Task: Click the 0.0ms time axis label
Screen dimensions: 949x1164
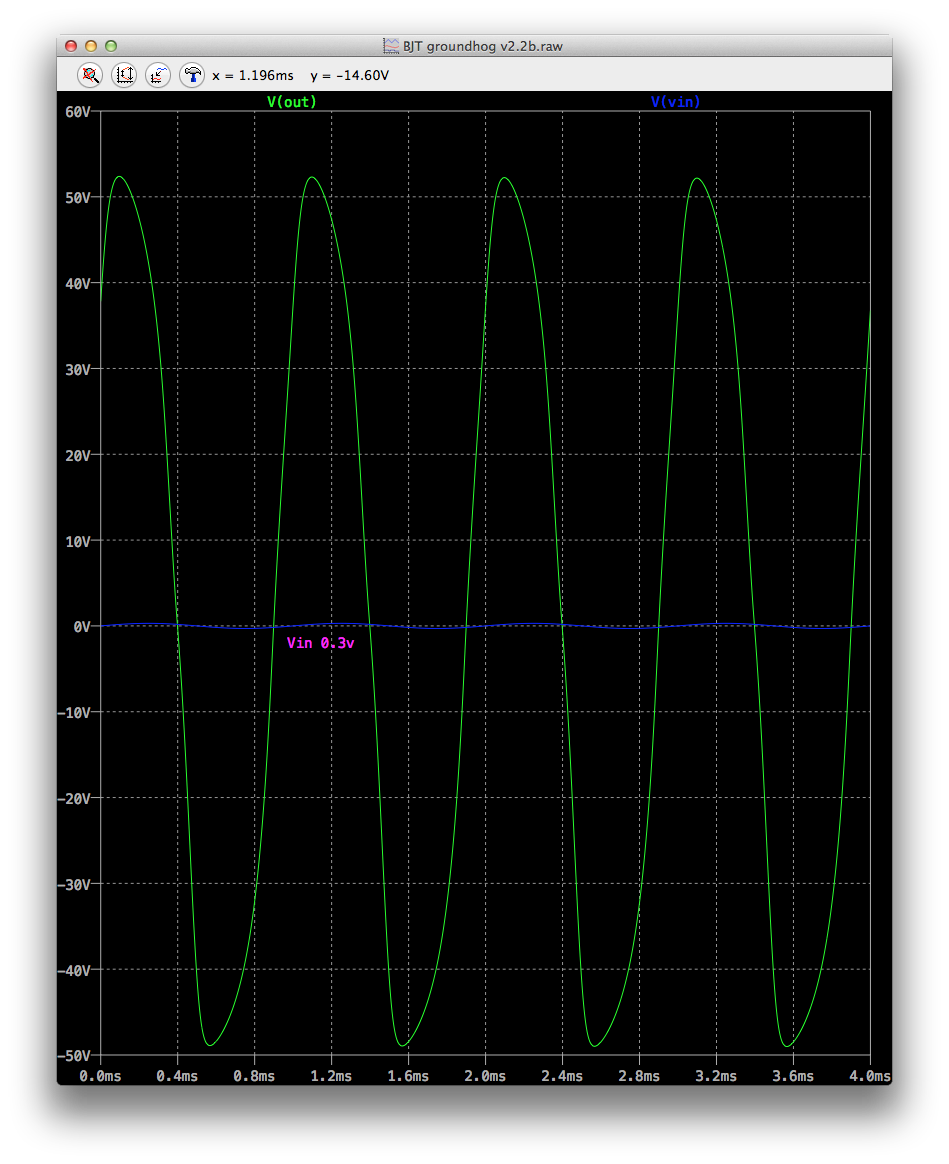Action: coord(100,1076)
